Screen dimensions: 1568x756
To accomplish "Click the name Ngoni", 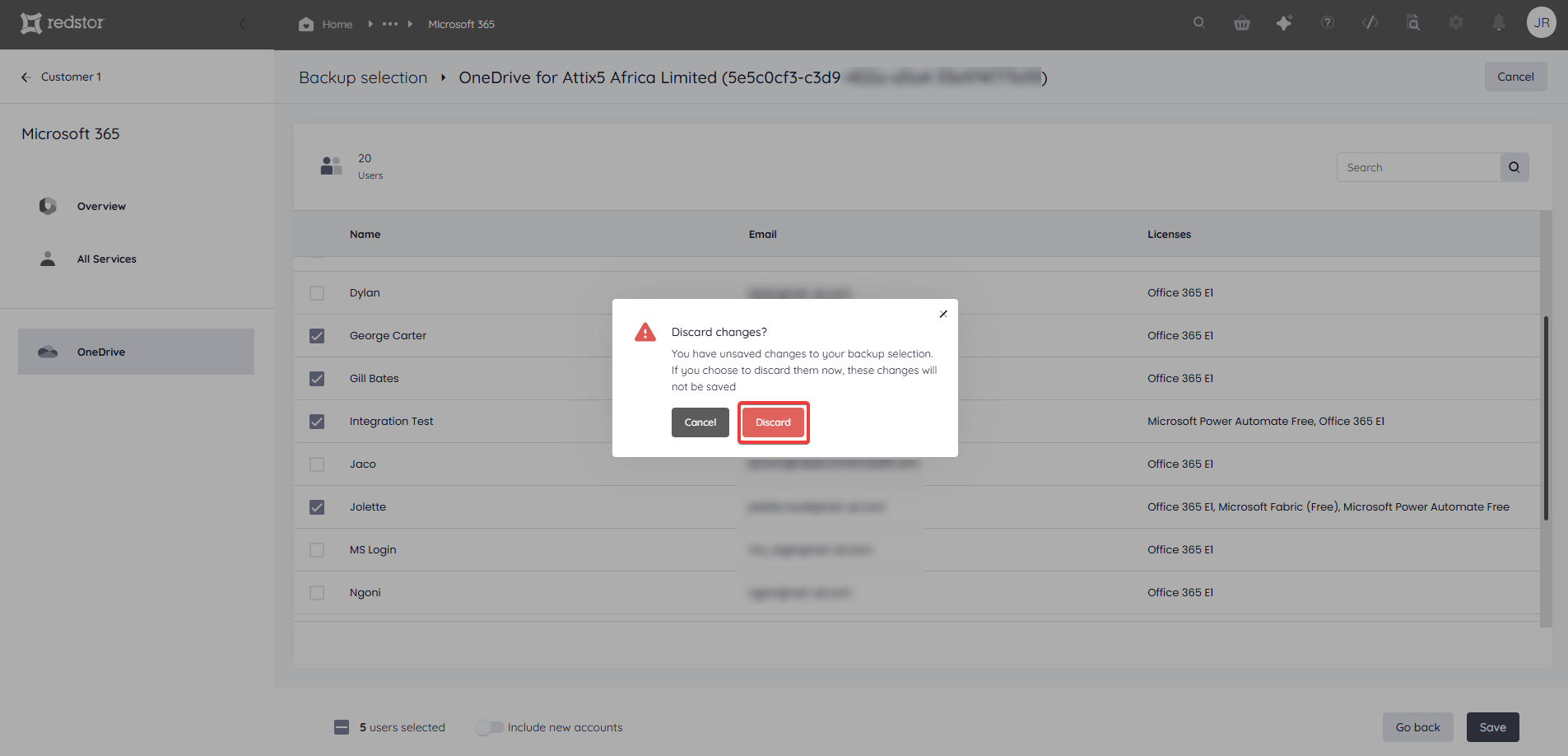I will point(365,593).
